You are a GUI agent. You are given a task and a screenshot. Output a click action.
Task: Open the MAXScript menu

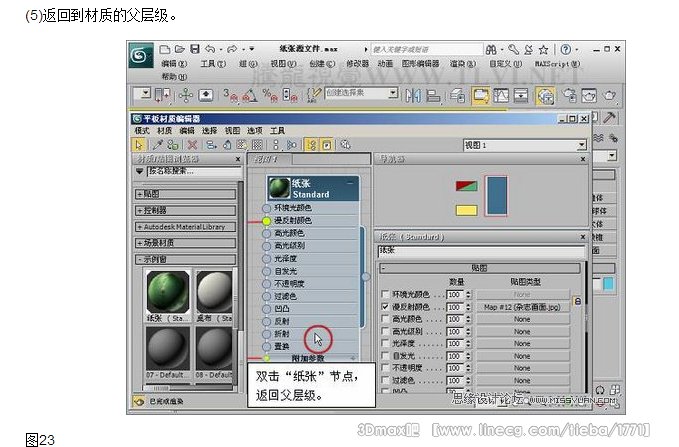557,64
